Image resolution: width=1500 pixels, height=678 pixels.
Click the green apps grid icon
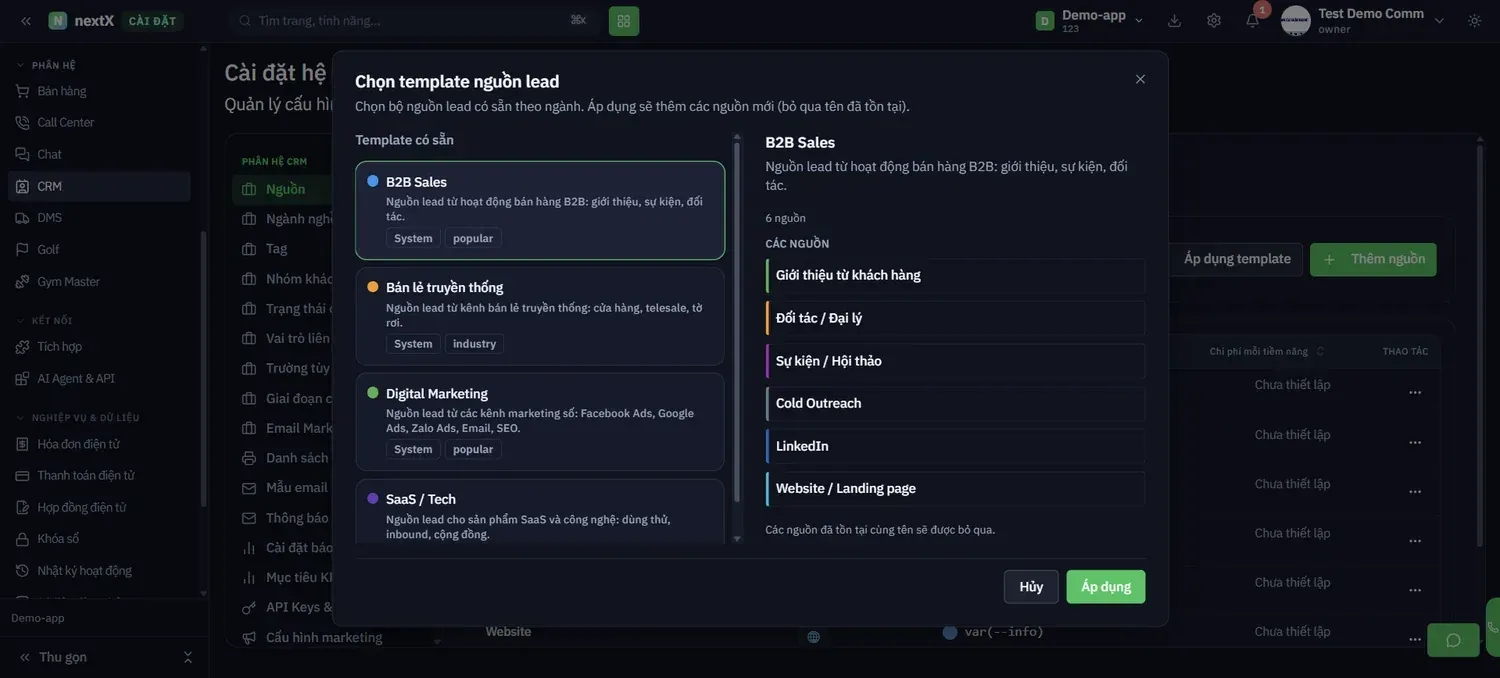coord(624,20)
